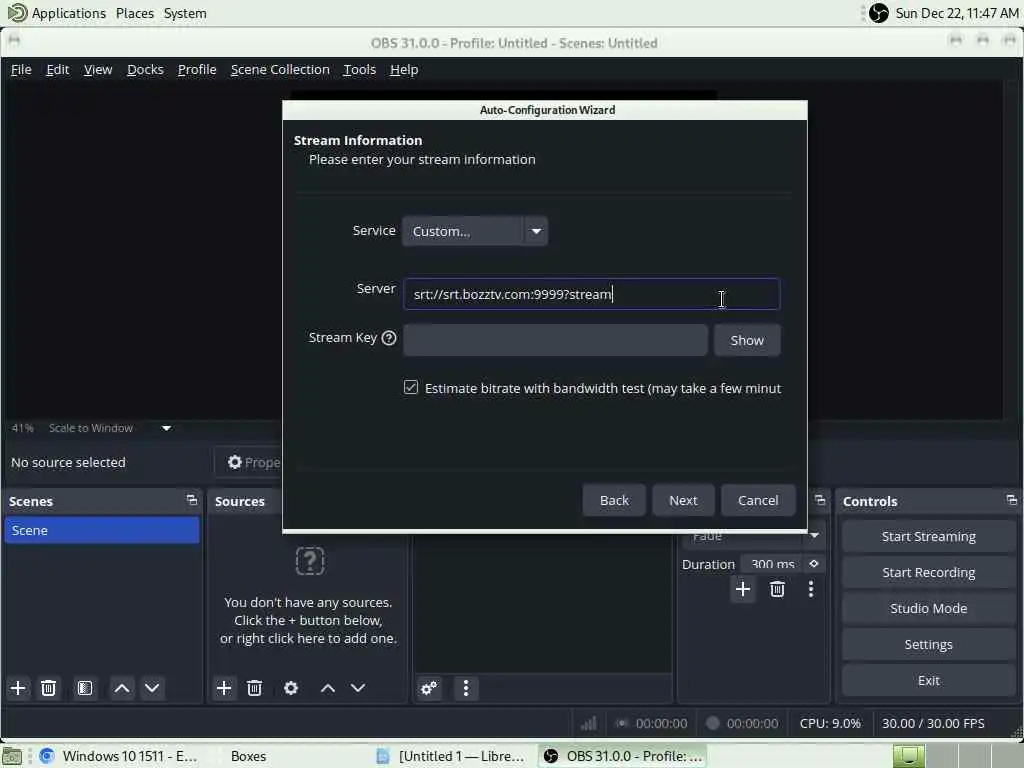Open the Profile menu
The height and width of the screenshot is (768, 1024).
click(x=197, y=69)
